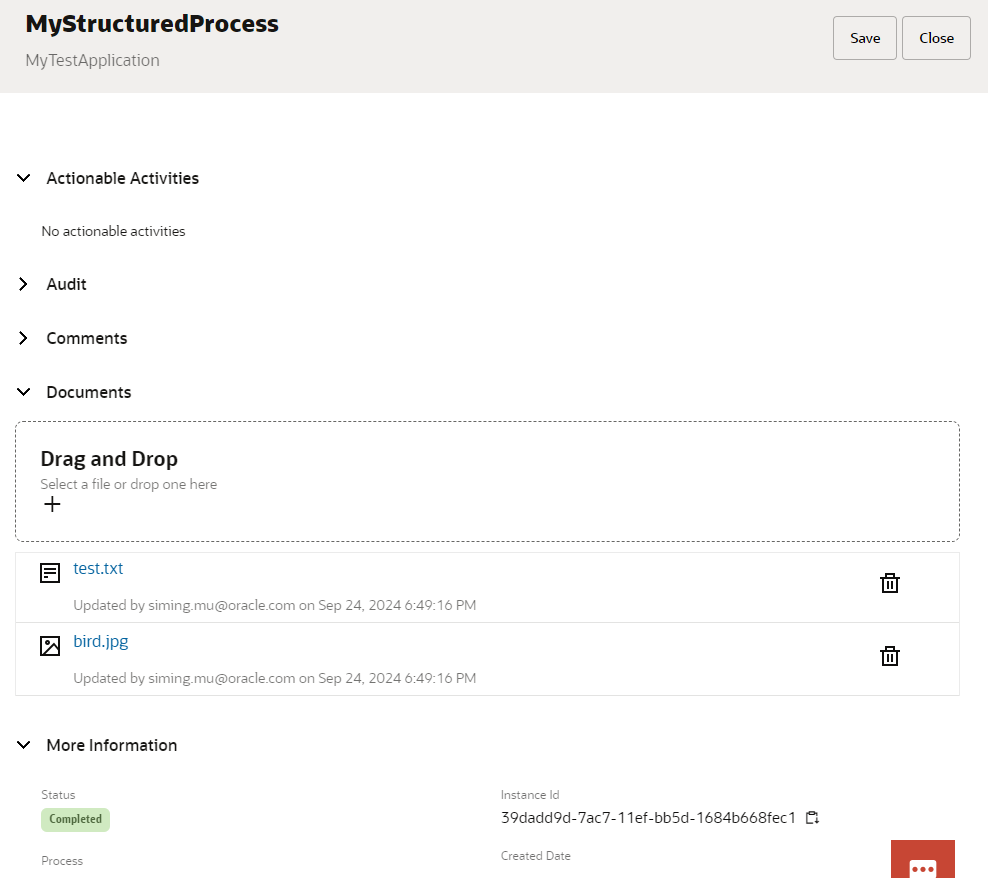988x878 pixels.
Task: Delete test.txt using its trash icon
Action: 889,583
